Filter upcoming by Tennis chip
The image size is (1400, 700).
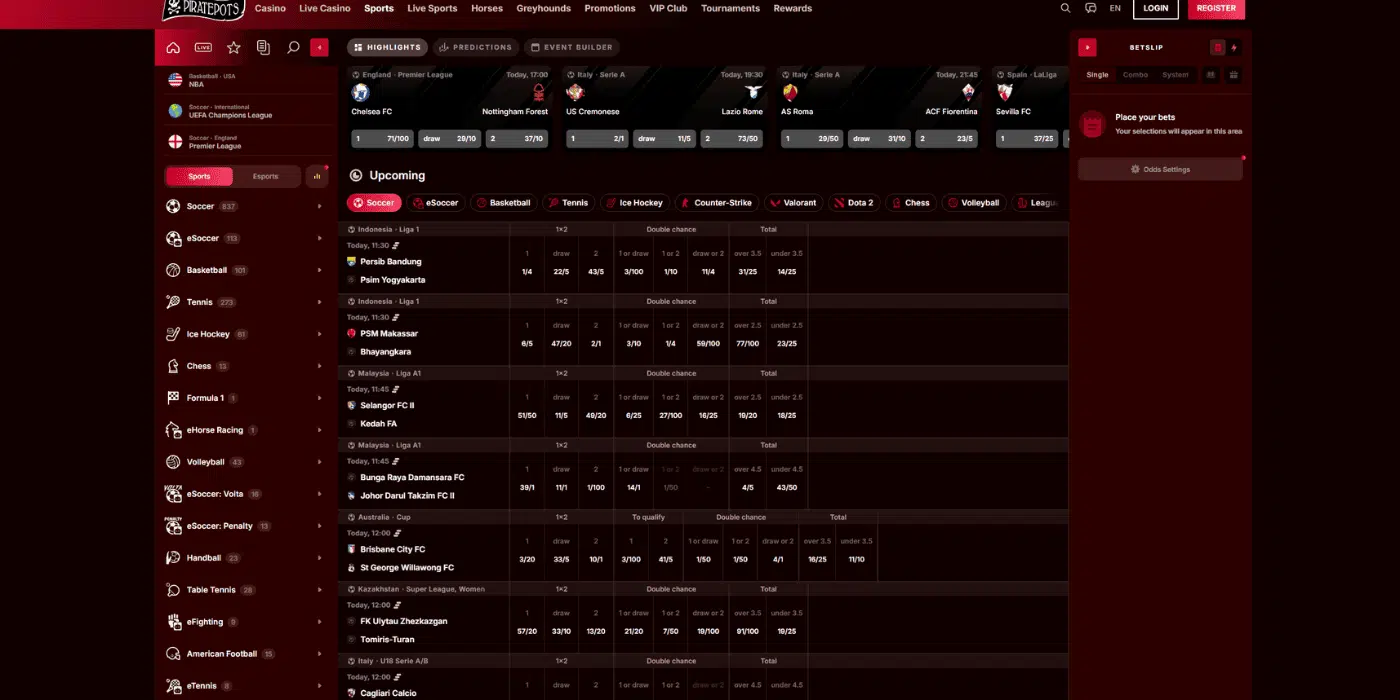567,203
